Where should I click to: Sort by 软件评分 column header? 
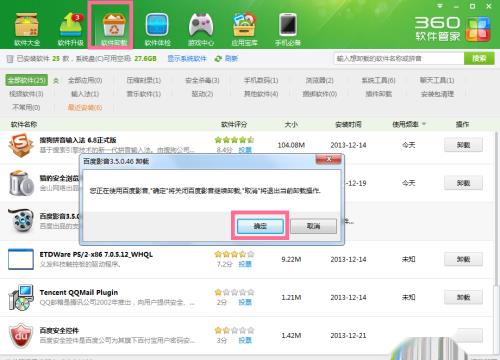[x=234, y=124]
